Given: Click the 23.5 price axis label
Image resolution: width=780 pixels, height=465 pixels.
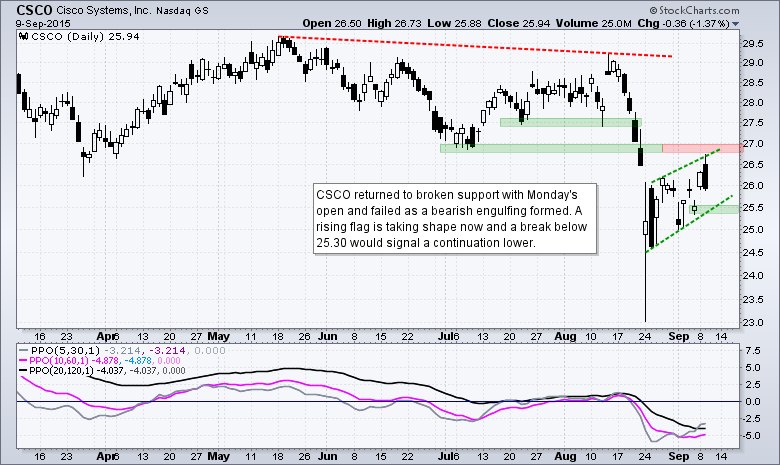Looking at the screenshot, I should point(753,299).
